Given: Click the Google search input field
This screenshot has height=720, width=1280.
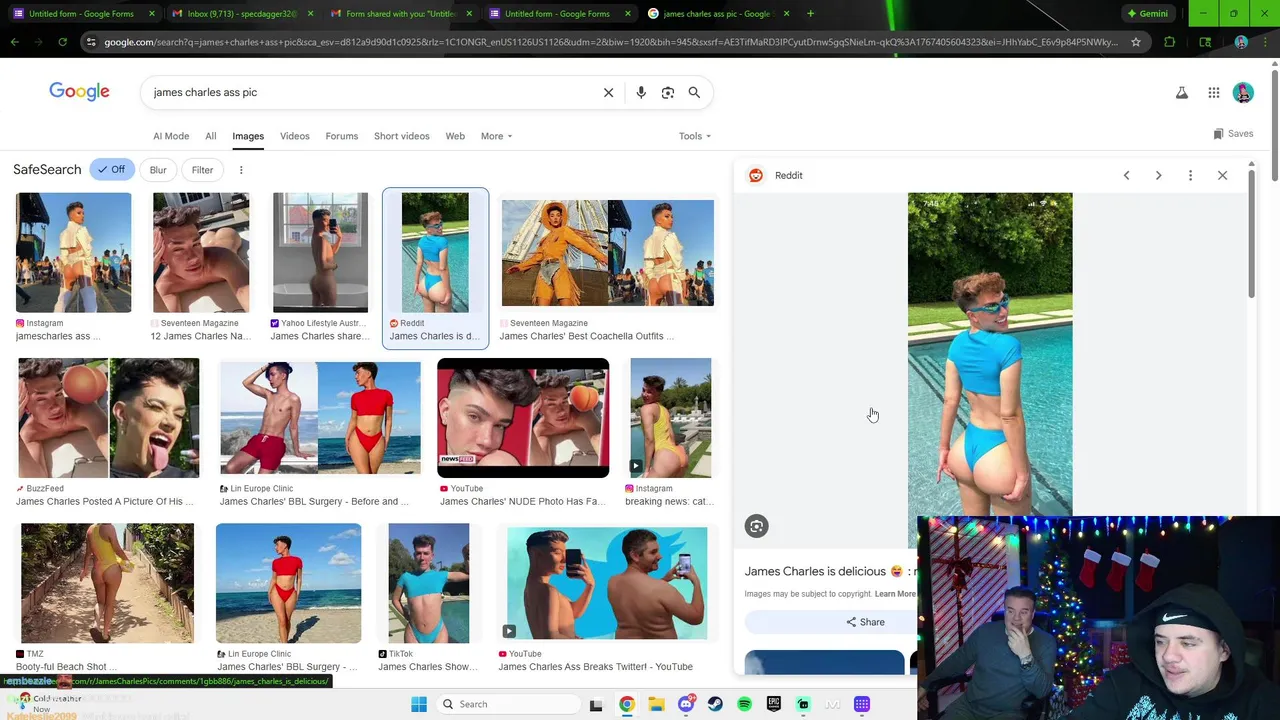Looking at the screenshot, I should point(375,92).
